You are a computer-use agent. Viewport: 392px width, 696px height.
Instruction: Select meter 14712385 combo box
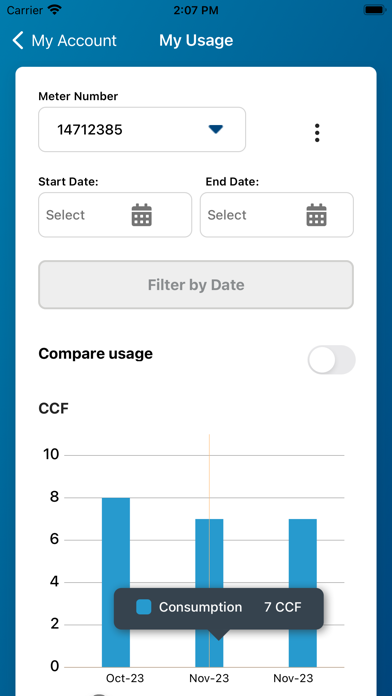click(x=142, y=130)
